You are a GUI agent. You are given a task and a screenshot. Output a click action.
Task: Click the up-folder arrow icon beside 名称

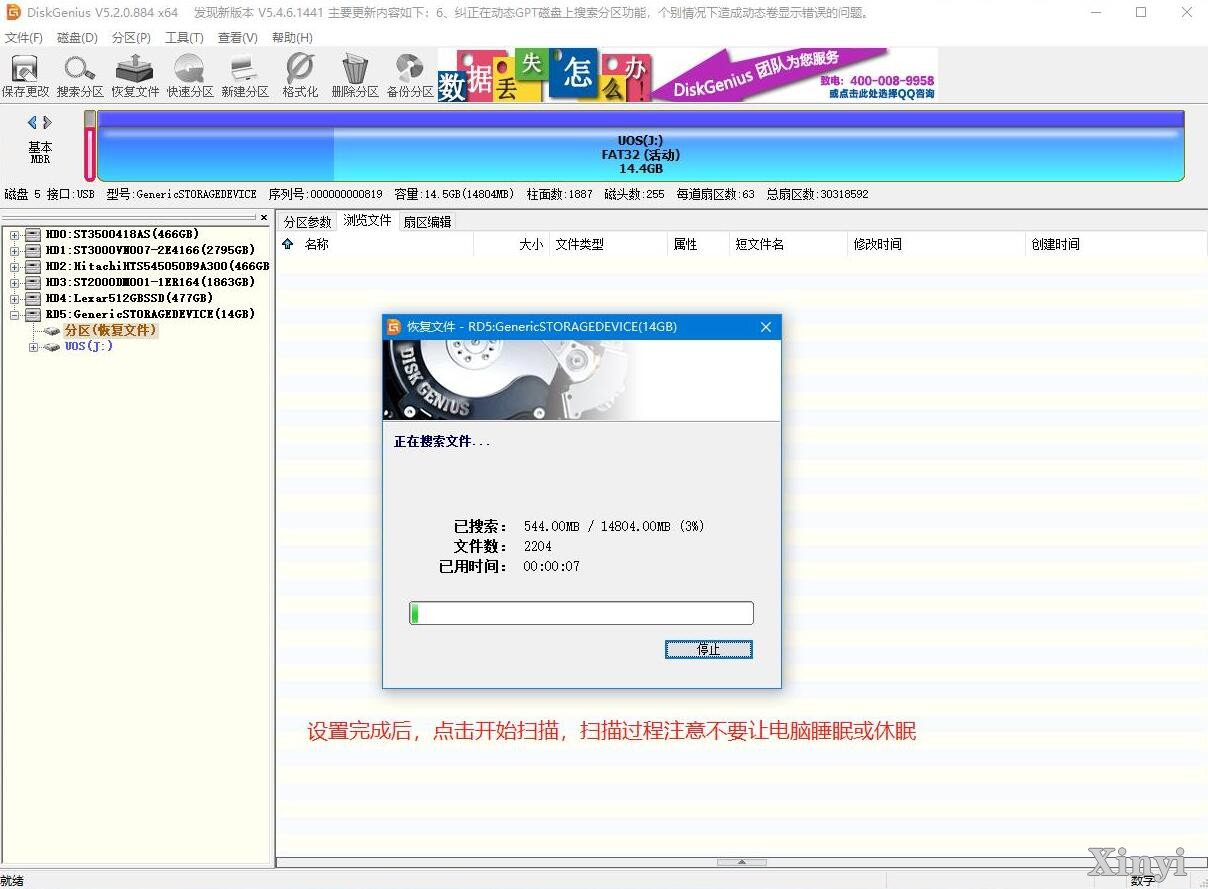click(x=288, y=244)
